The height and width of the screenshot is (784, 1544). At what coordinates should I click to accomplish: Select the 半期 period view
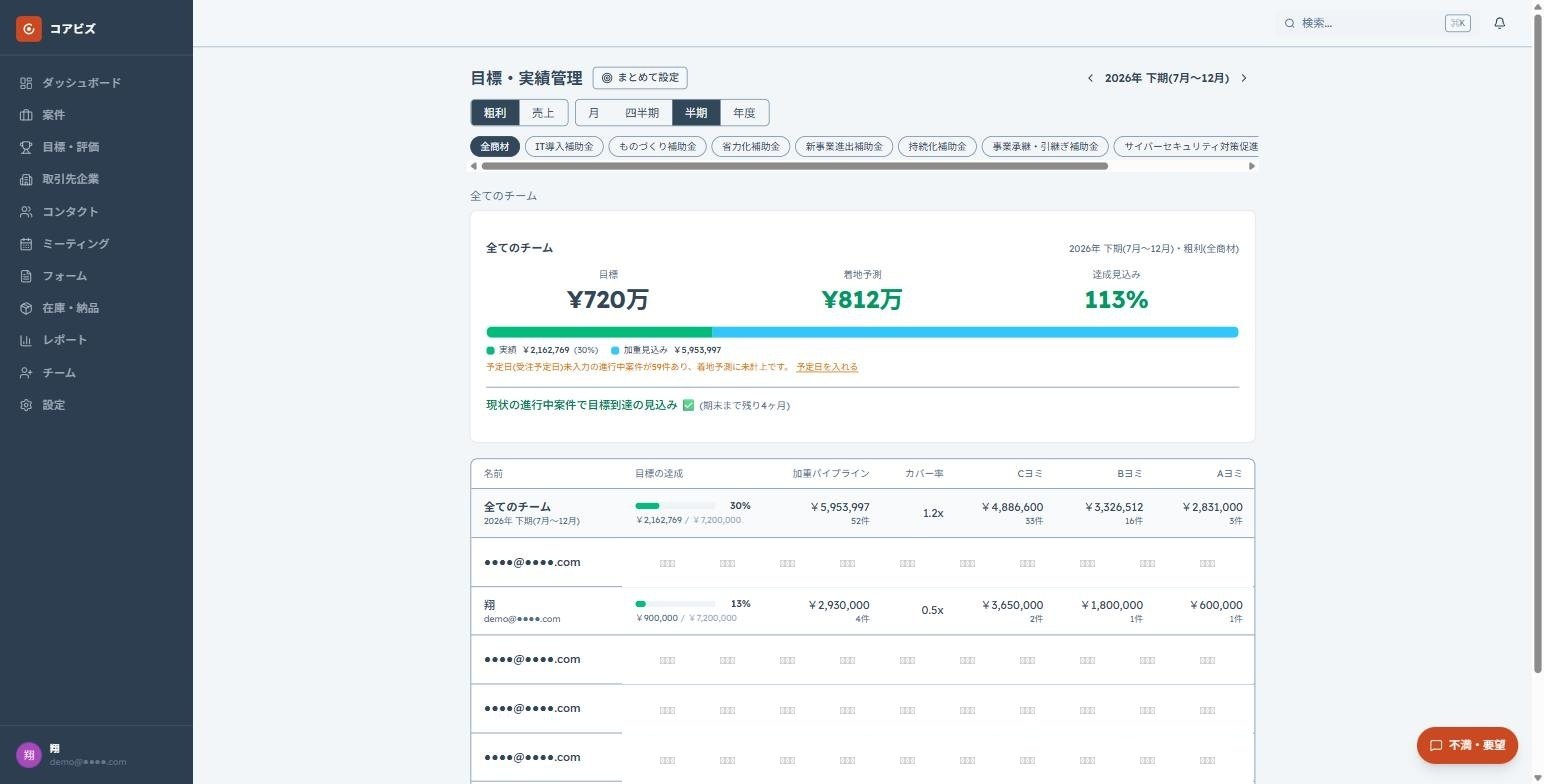coord(696,113)
